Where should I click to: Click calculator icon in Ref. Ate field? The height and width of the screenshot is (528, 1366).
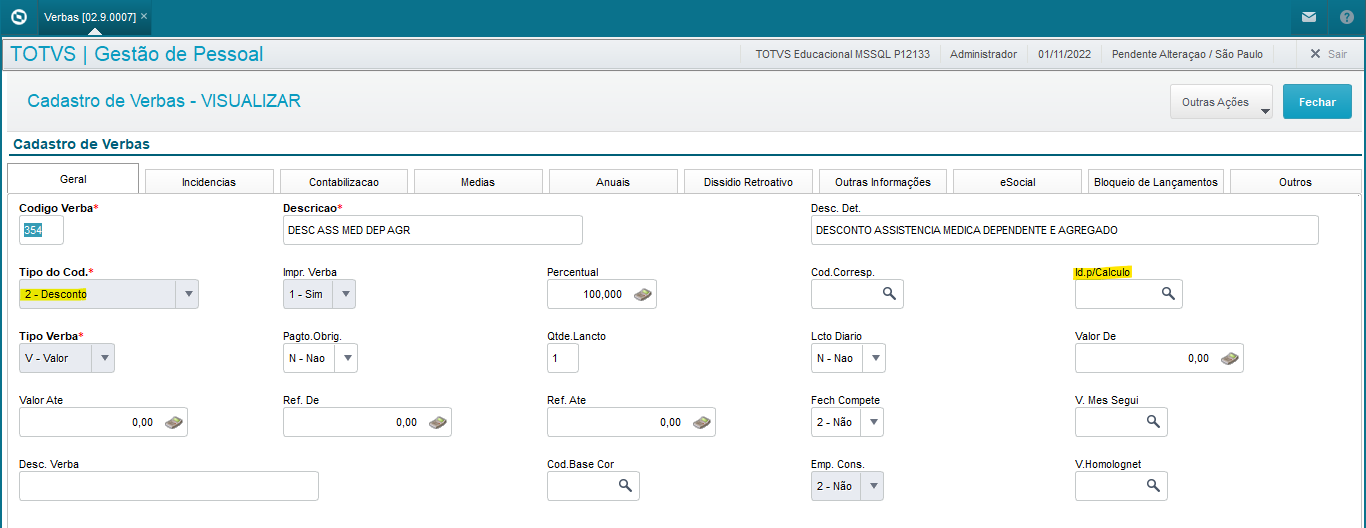click(701, 422)
